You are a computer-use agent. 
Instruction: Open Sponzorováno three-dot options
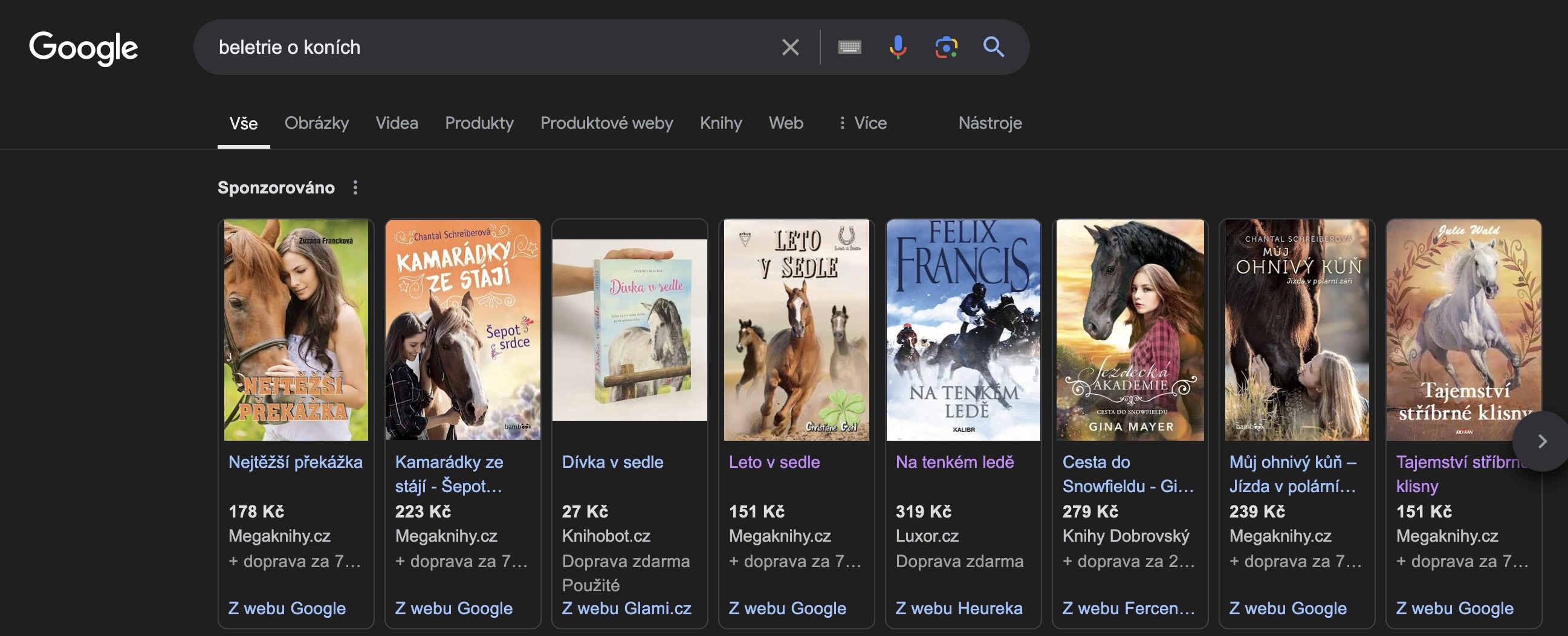(355, 187)
